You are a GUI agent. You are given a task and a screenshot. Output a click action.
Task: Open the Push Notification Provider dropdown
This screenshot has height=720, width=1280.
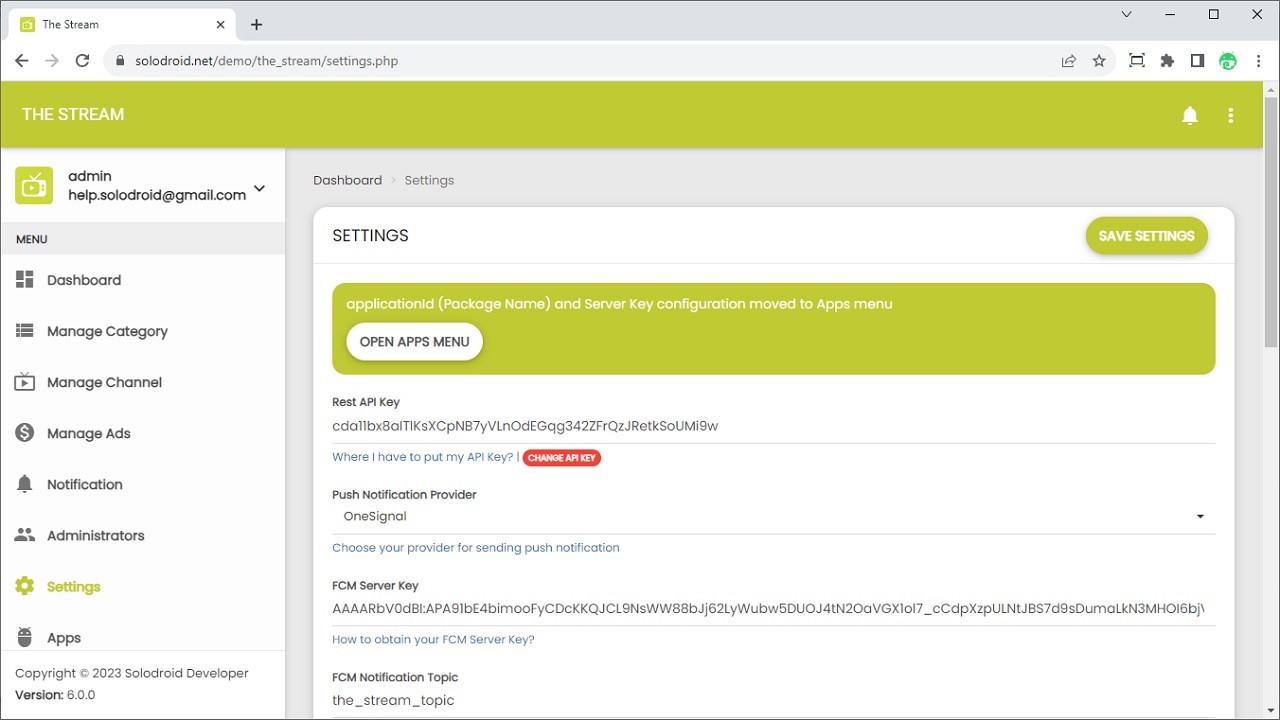(x=773, y=517)
